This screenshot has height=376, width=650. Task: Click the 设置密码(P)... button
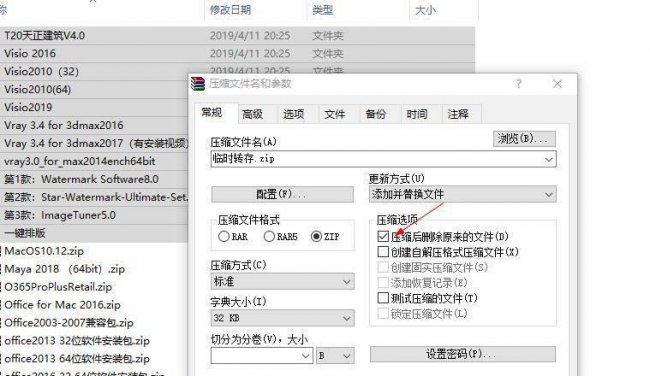coord(463,354)
